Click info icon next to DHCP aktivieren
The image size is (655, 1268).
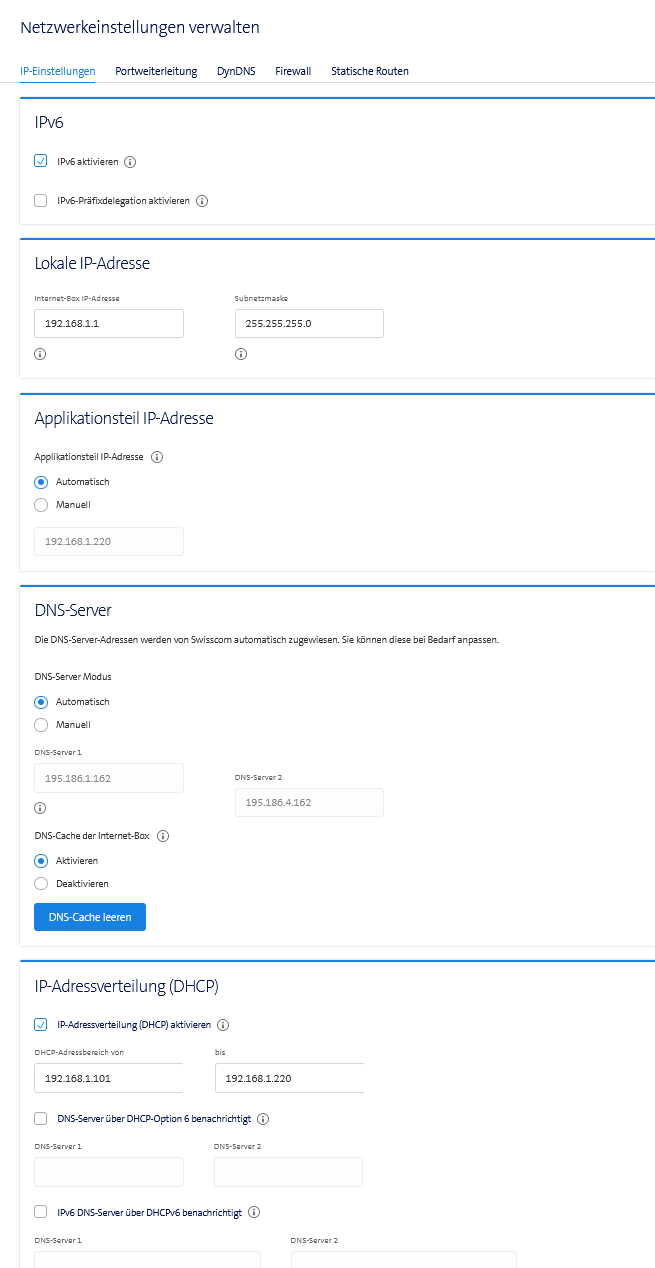(x=224, y=1025)
